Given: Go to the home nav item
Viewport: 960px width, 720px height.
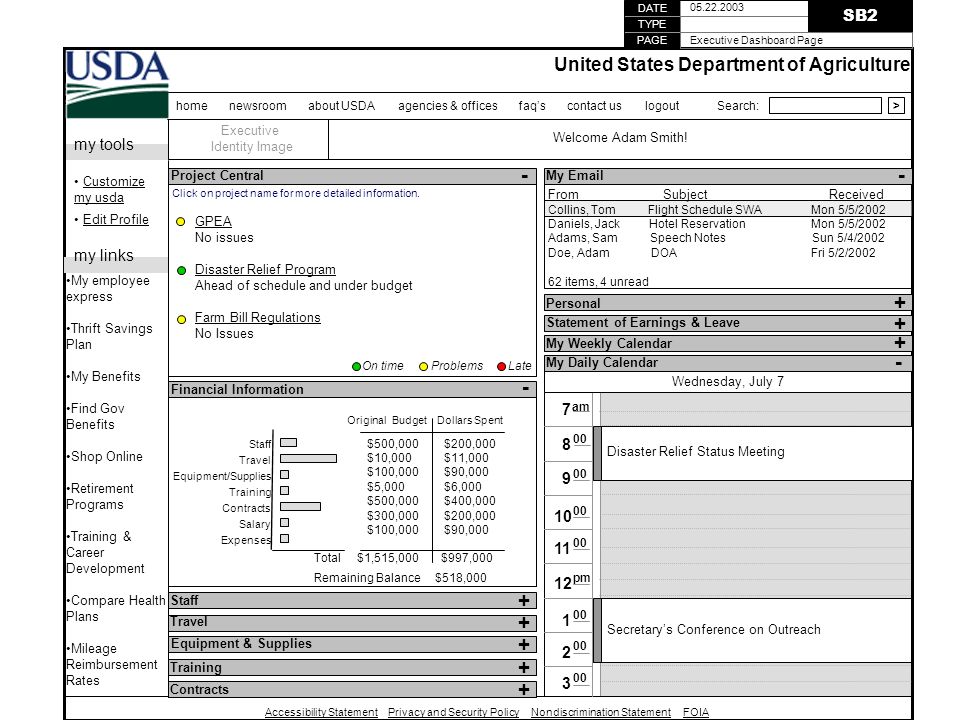Looking at the screenshot, I should pos(192,106).
